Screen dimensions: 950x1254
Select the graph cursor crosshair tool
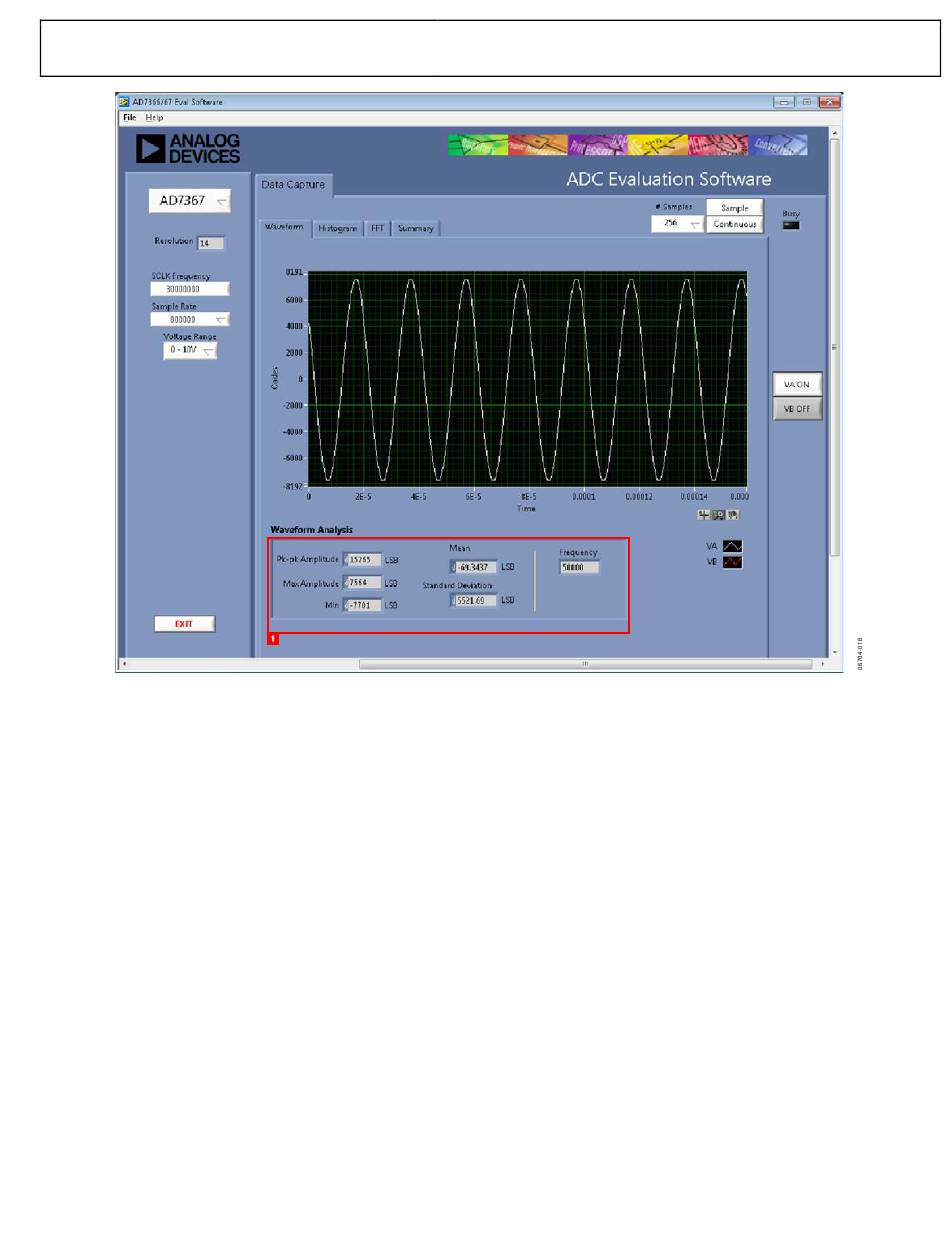[x=705, y=515]
